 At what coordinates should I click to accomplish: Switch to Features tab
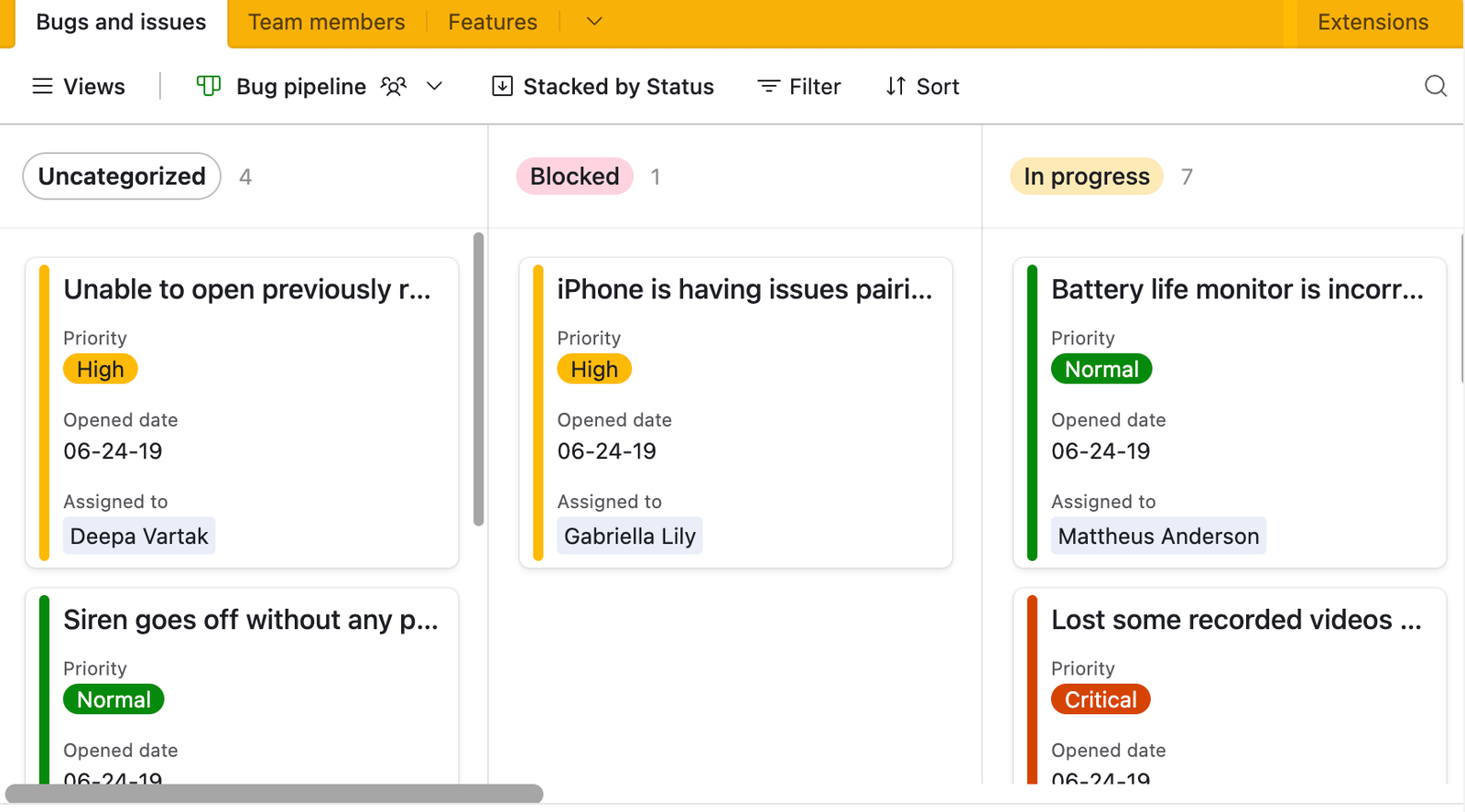pos(493,22)
